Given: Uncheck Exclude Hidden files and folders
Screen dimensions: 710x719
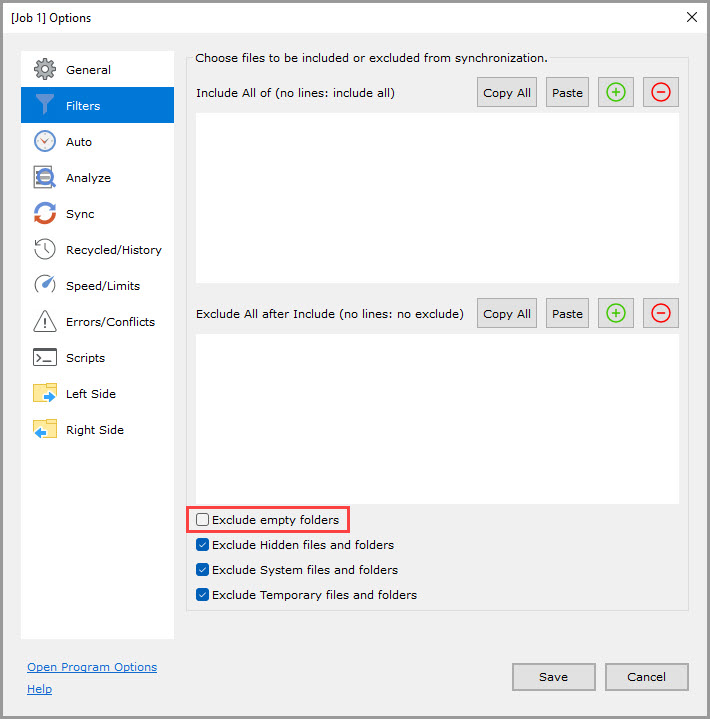Looking at the screenshot, I should pos(203,545).
